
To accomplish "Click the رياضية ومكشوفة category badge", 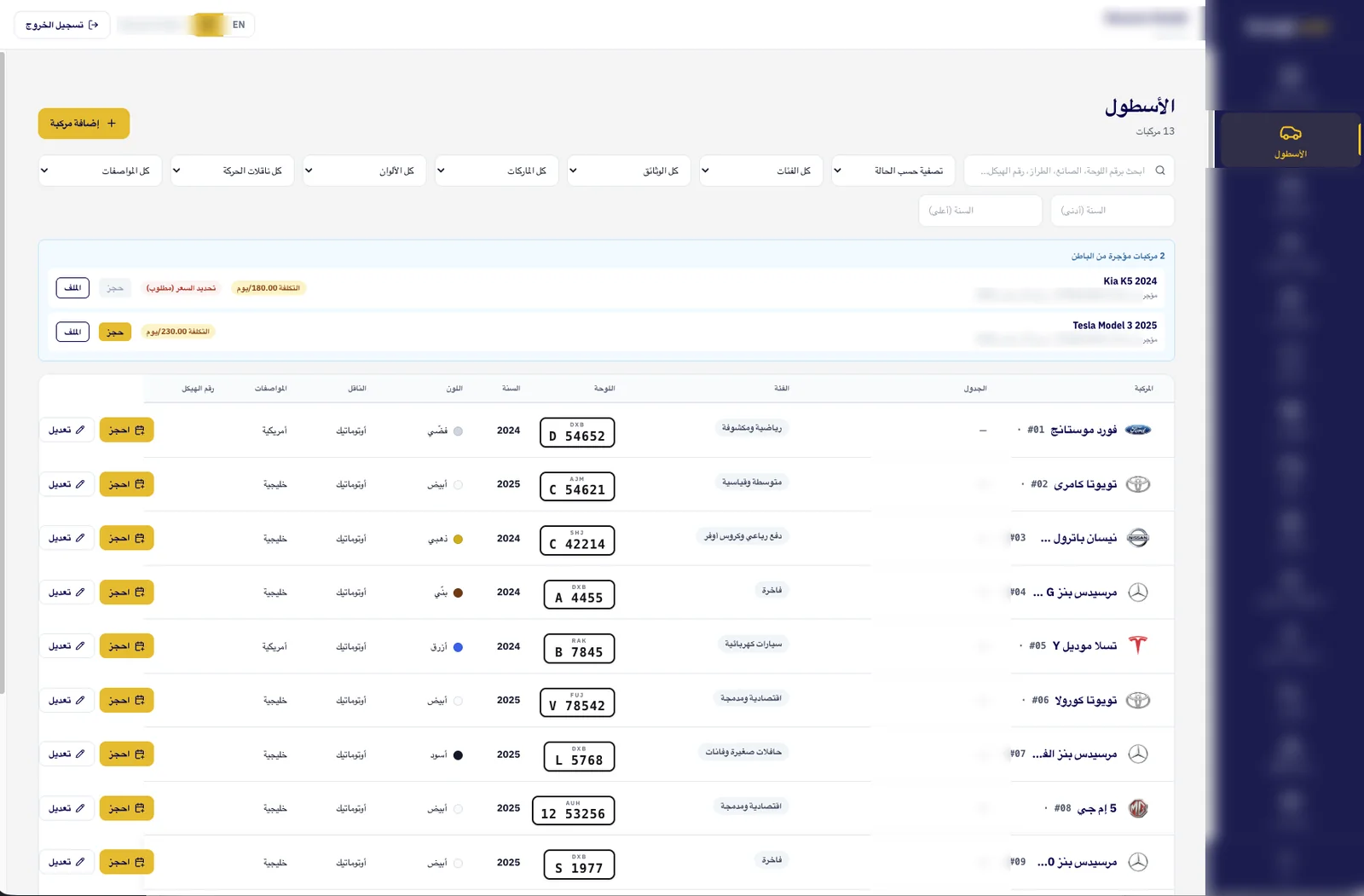I will click(752, 428).
